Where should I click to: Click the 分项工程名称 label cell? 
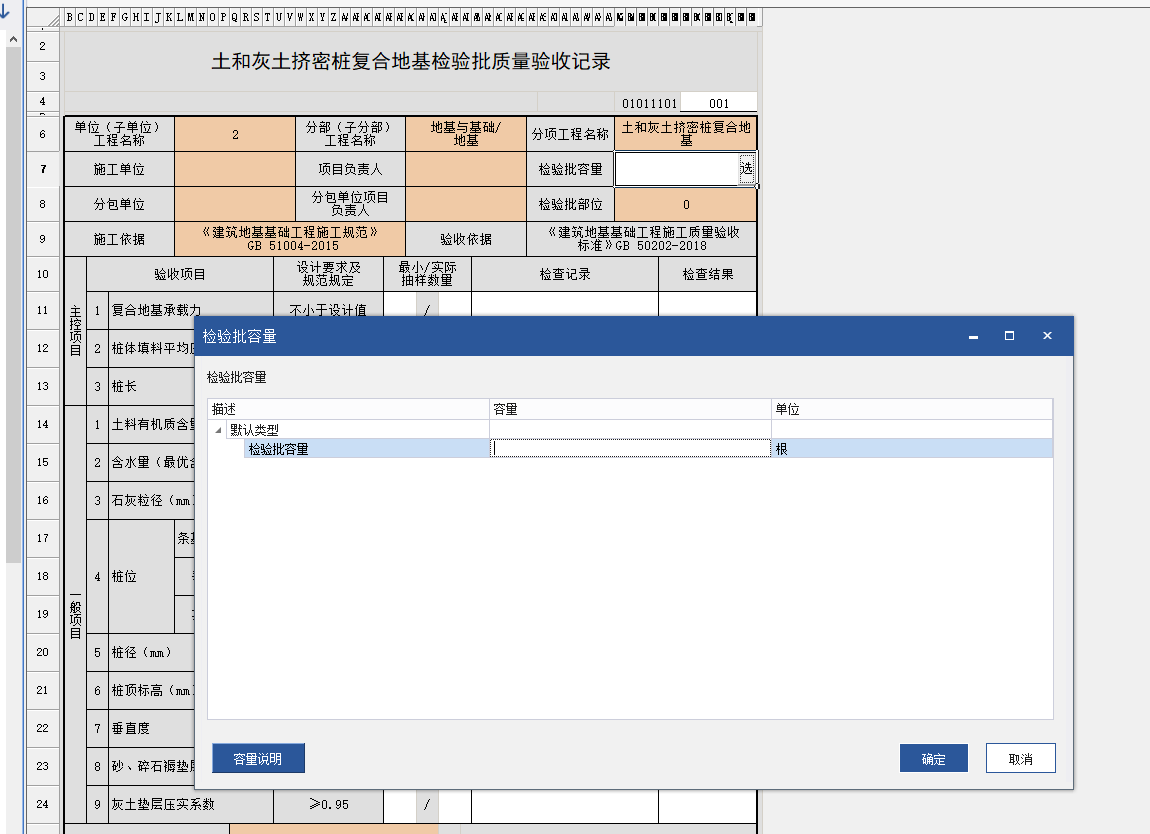coord(571,134)
